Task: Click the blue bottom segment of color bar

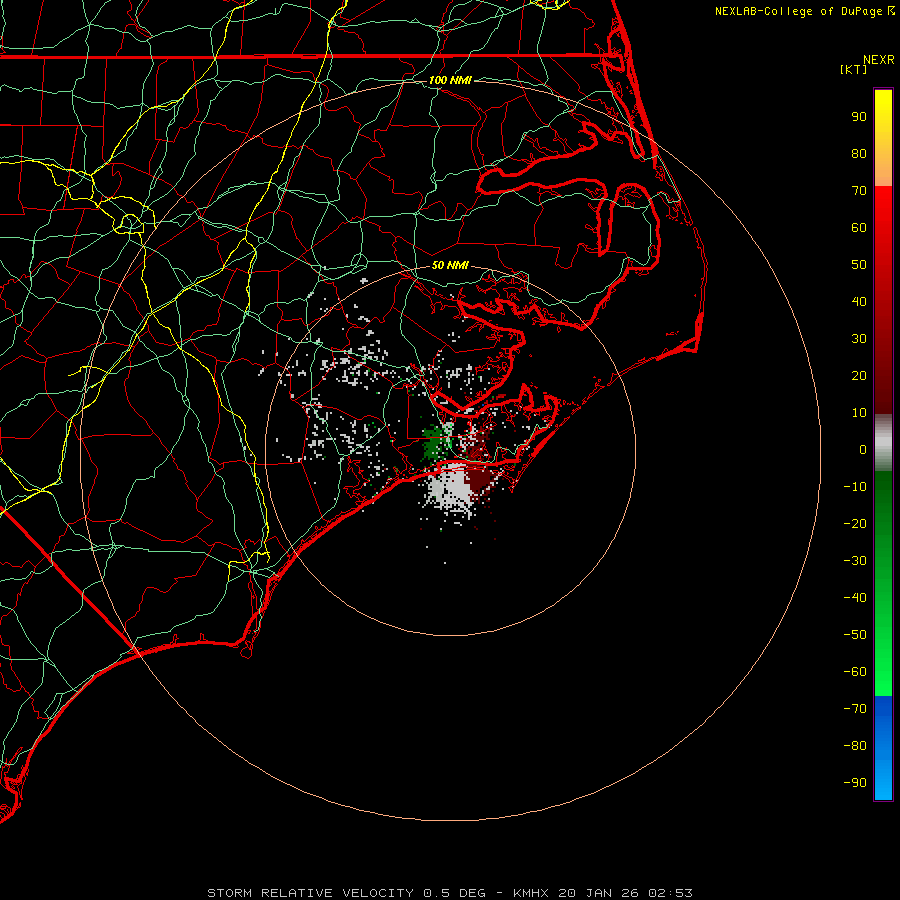Action: (x=883, y=748)
